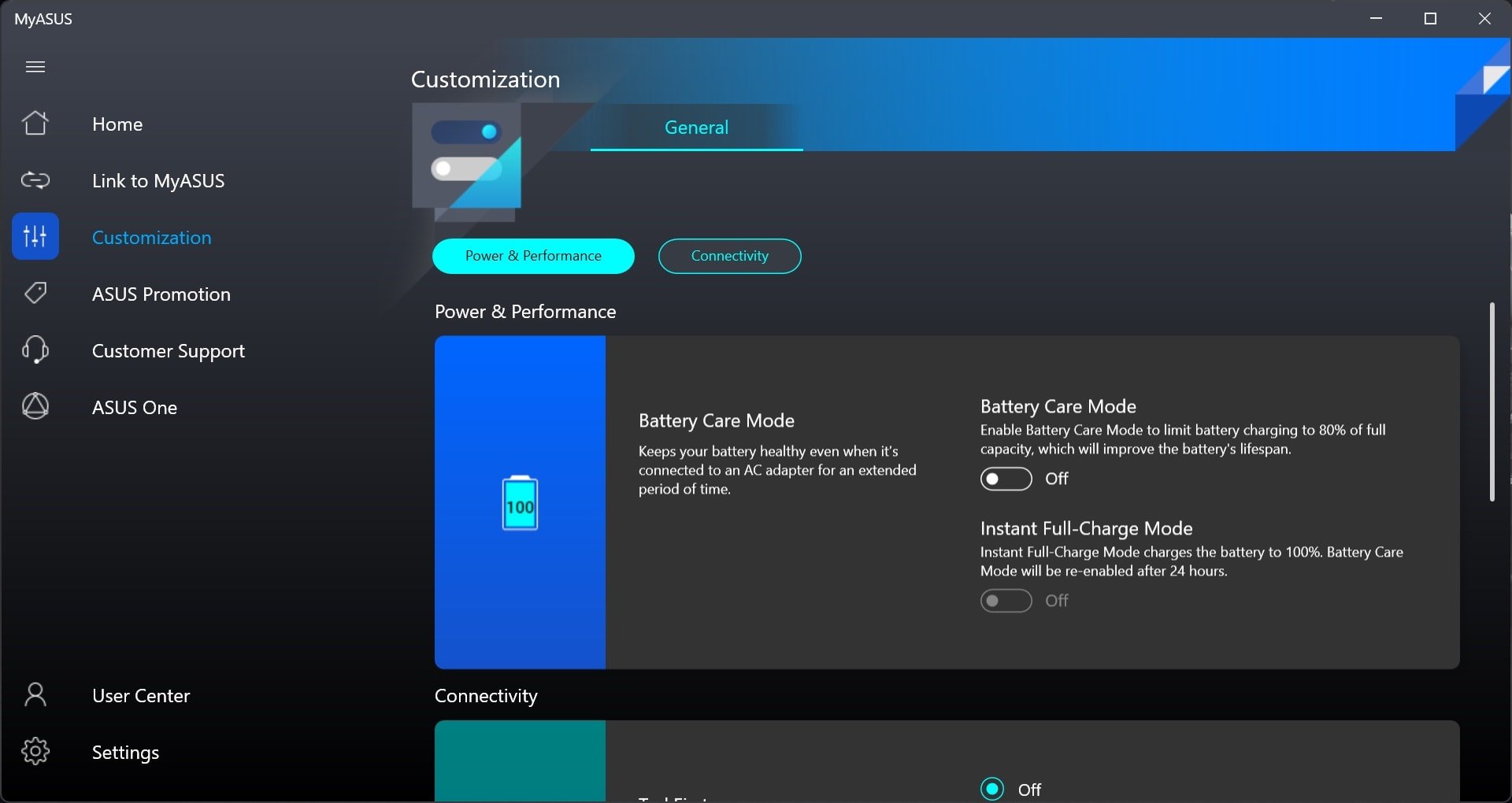
Task: Click the battery 100 icon
Action: click(x=520, y=502)
